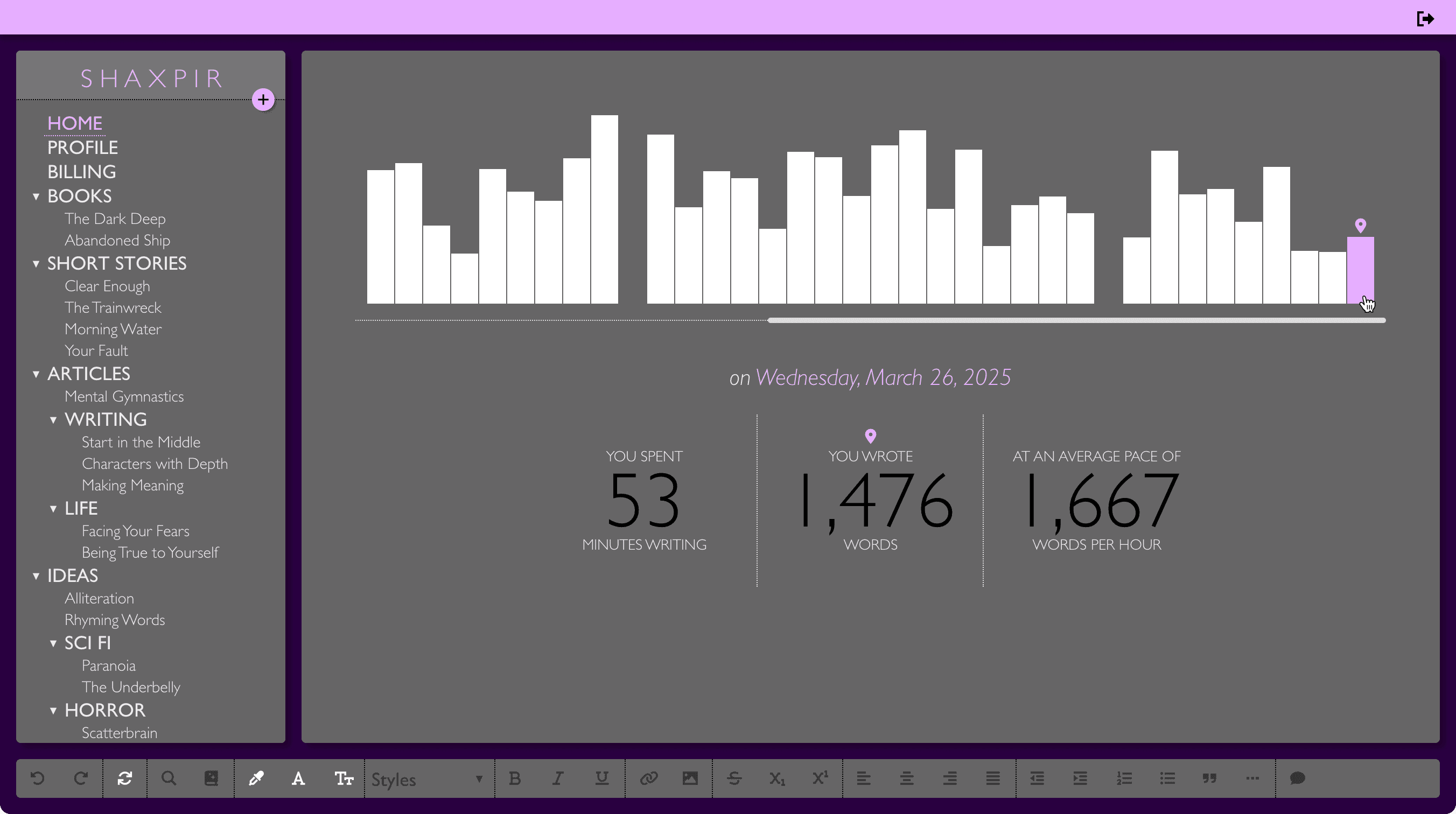
Task: Open the BILLING page
Action: click(x=81, y=171)
